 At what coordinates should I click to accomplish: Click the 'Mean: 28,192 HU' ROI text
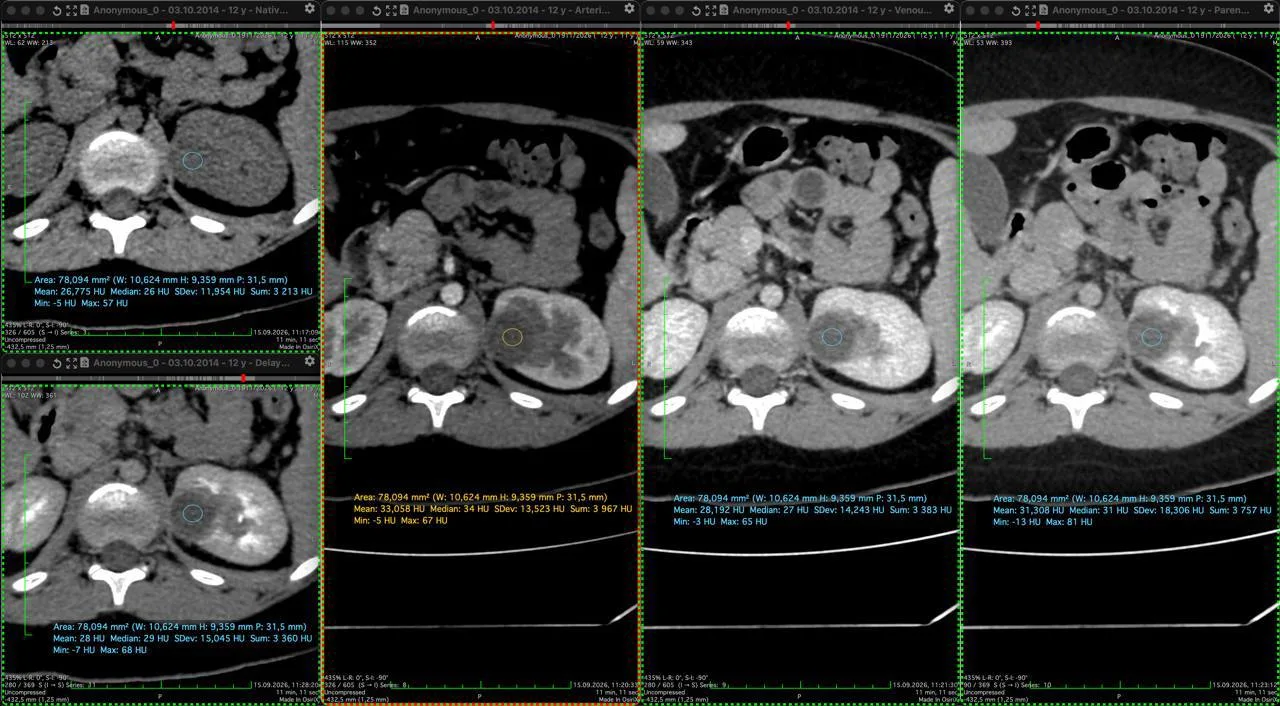709,510
